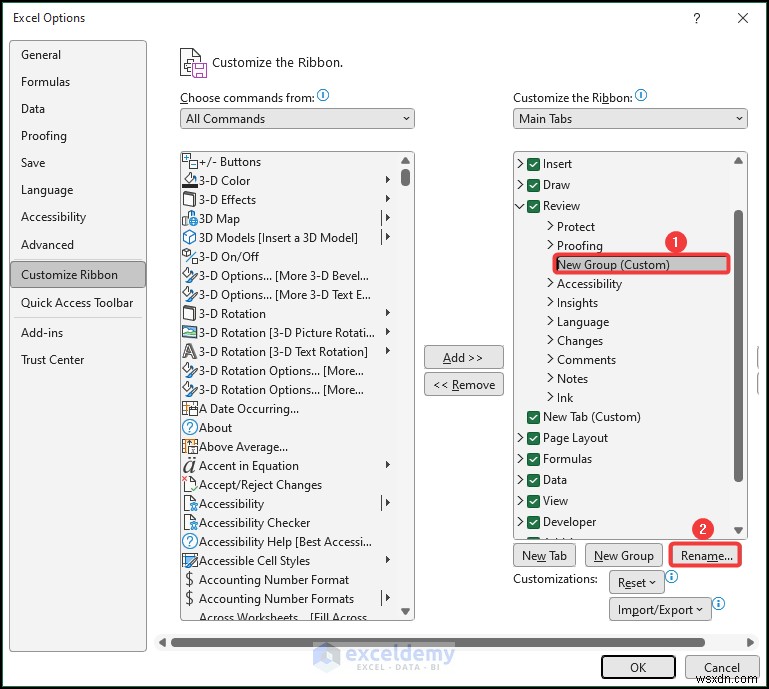Click the Accent in Equation icon

point(190,465)
